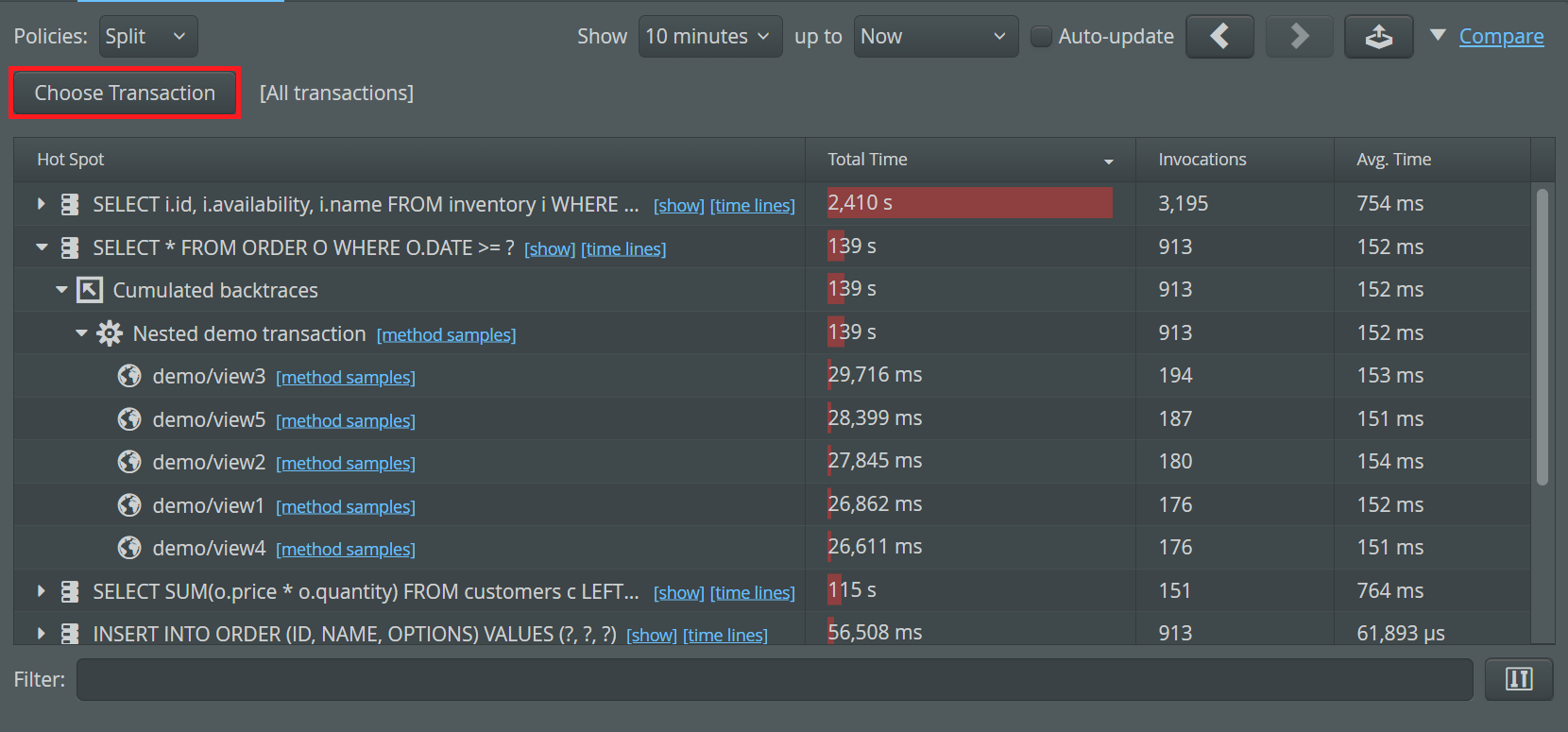The height and width of the screenshot is (732, 1568).
Task: Click the back arrow navigation button
Action: pyautogui.click(x=1219, y=37)
